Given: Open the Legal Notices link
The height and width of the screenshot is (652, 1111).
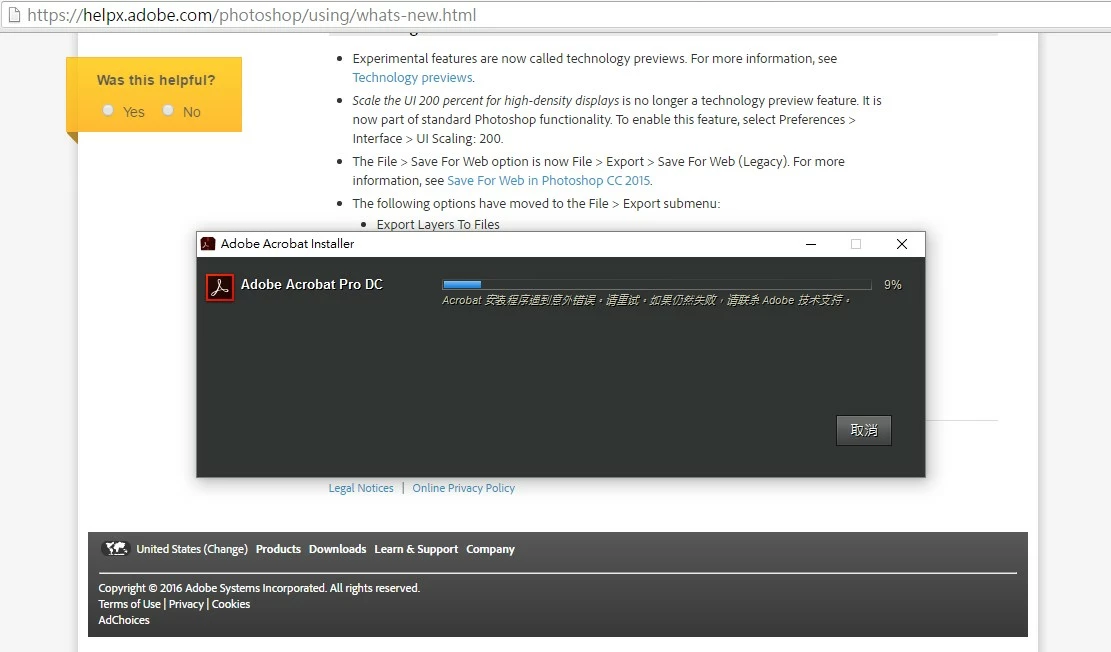Looking at the screenshot, I should 361,488.
